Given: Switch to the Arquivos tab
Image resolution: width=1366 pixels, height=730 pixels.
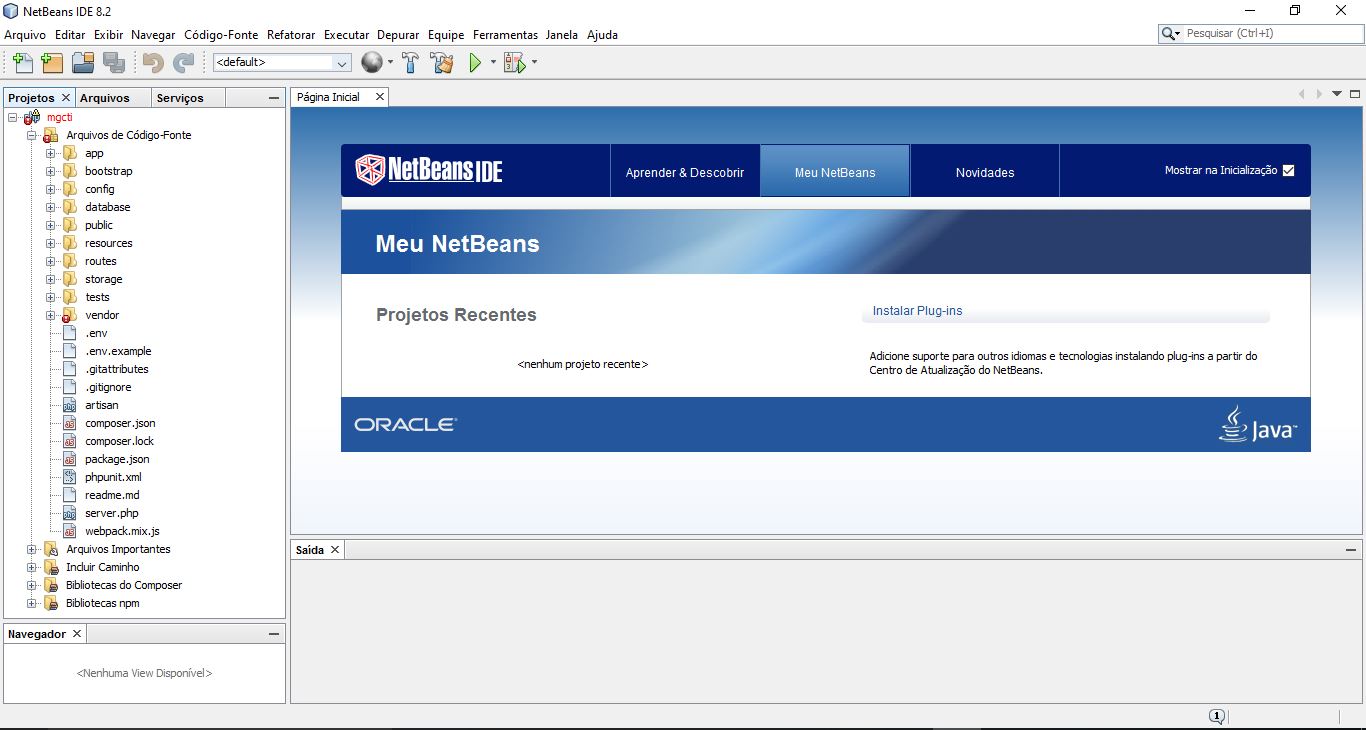Looking at the screenshot, I should coord(105,98).
